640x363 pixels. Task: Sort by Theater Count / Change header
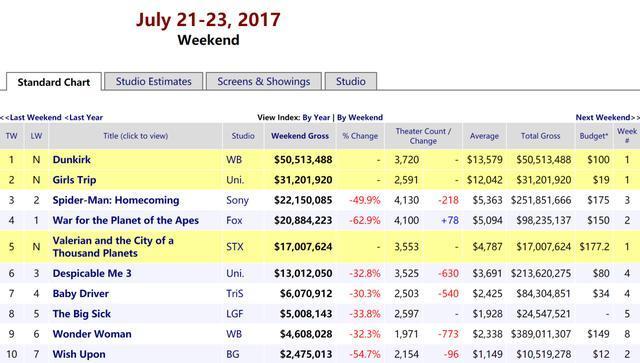[x=423, y=136]
